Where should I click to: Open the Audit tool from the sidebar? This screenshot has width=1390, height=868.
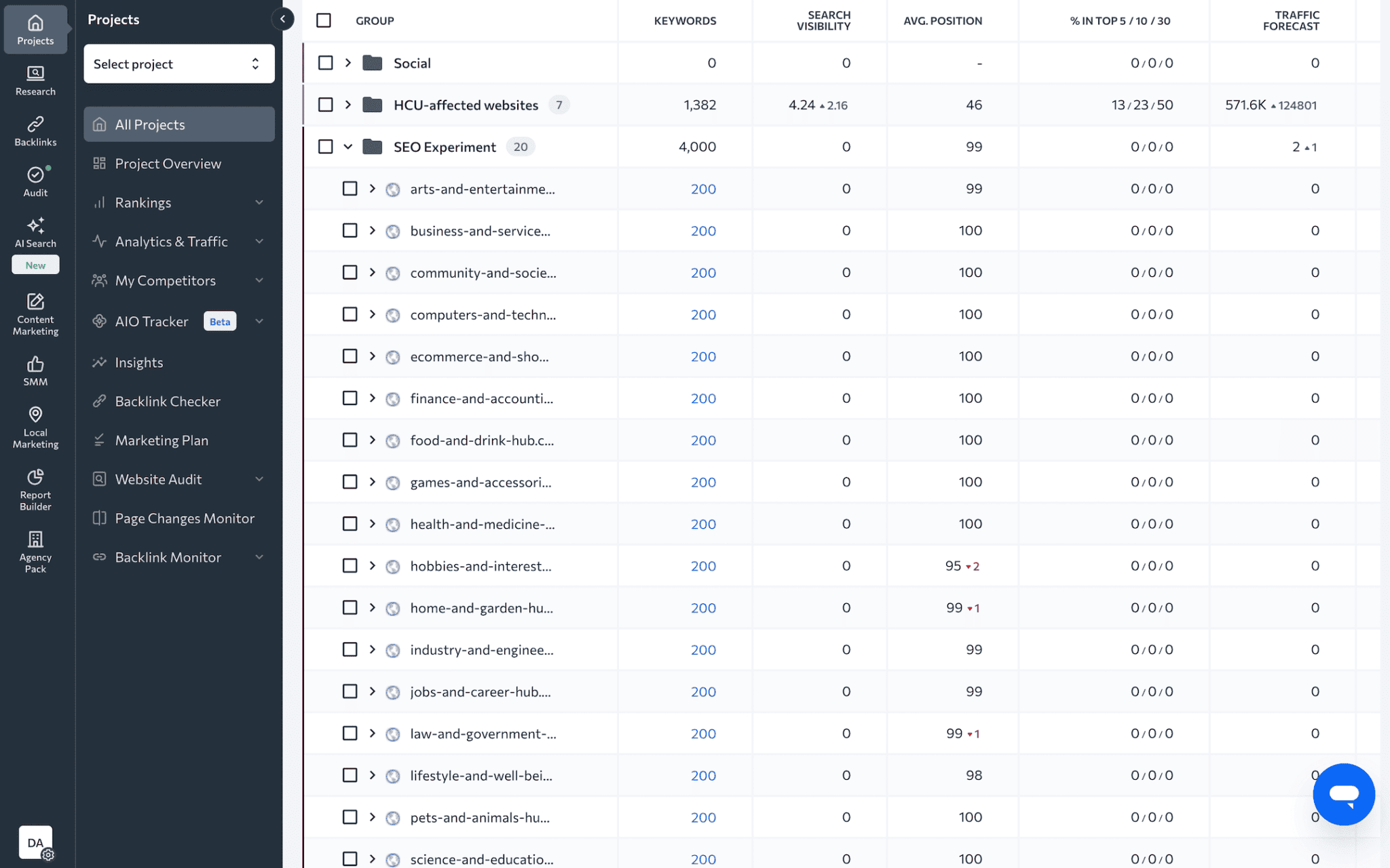tap(35, 180)
